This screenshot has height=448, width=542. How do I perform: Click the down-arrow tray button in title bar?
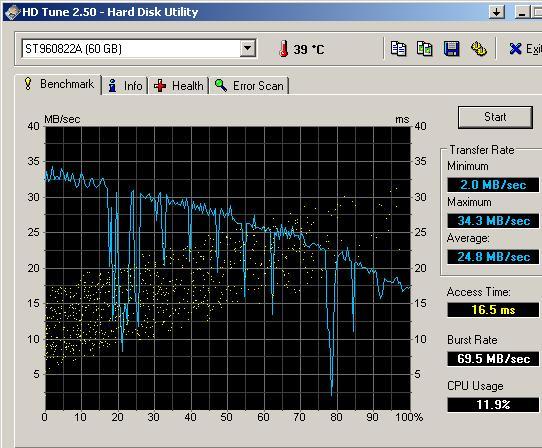497,12
